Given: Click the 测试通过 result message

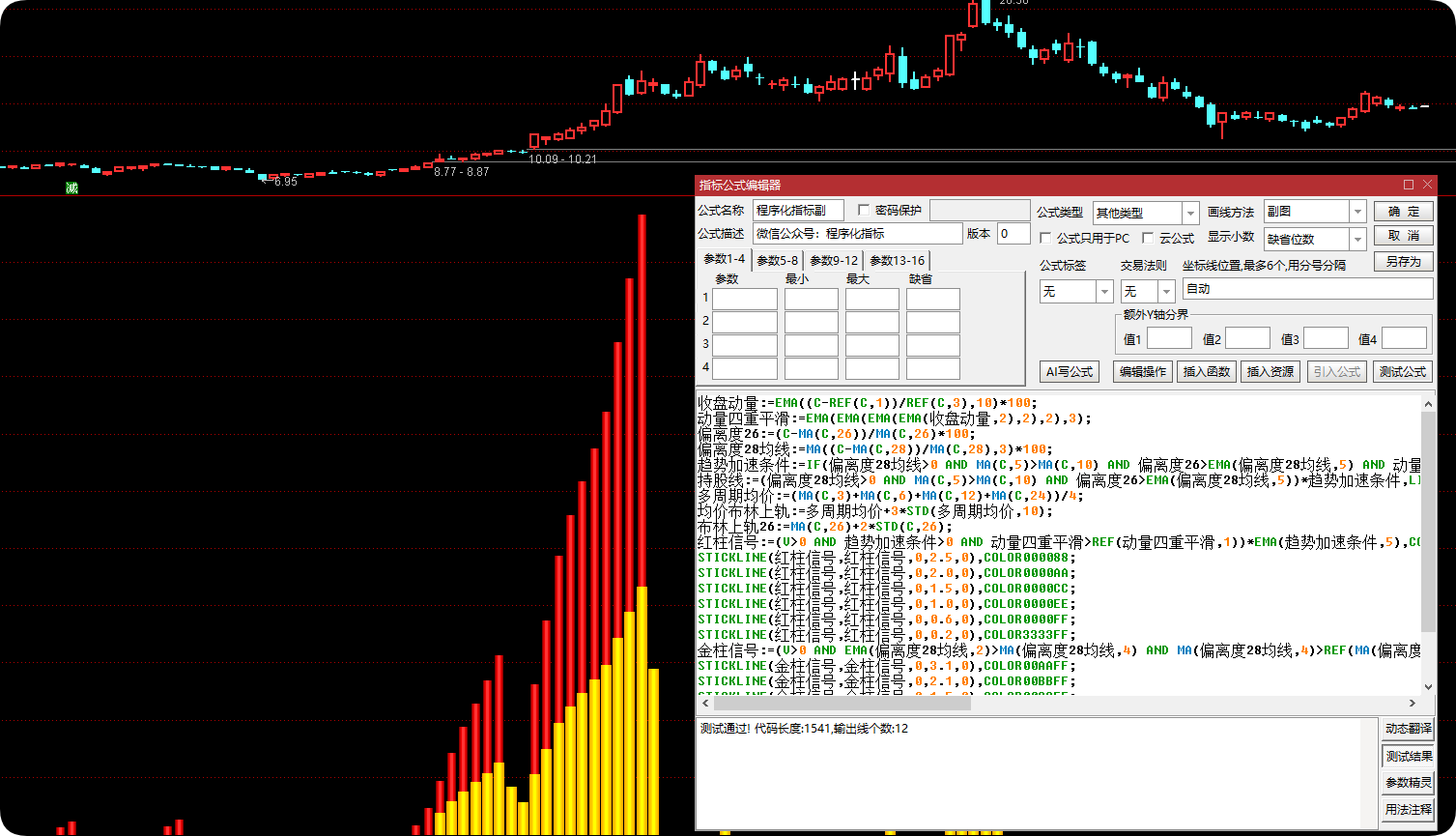Looking at the screenshot, I should click(x=804, y=729).
